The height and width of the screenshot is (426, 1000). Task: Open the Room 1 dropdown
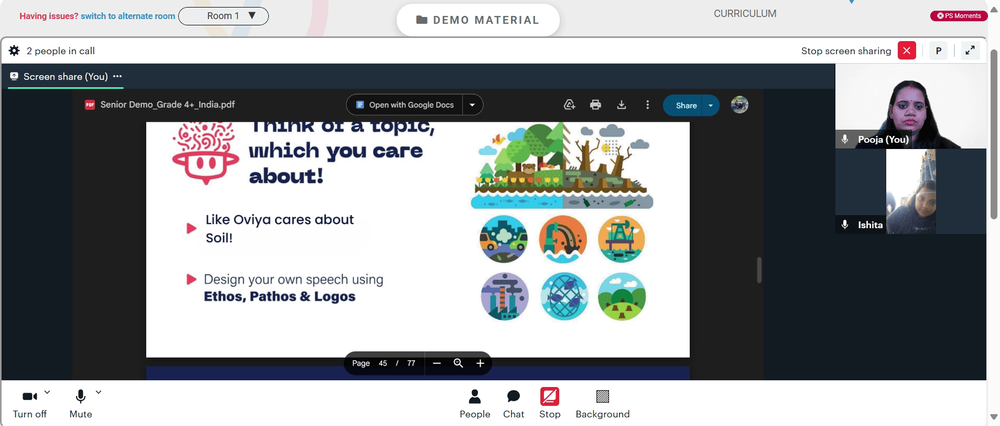pyautogui.click(x=223, y=16)
